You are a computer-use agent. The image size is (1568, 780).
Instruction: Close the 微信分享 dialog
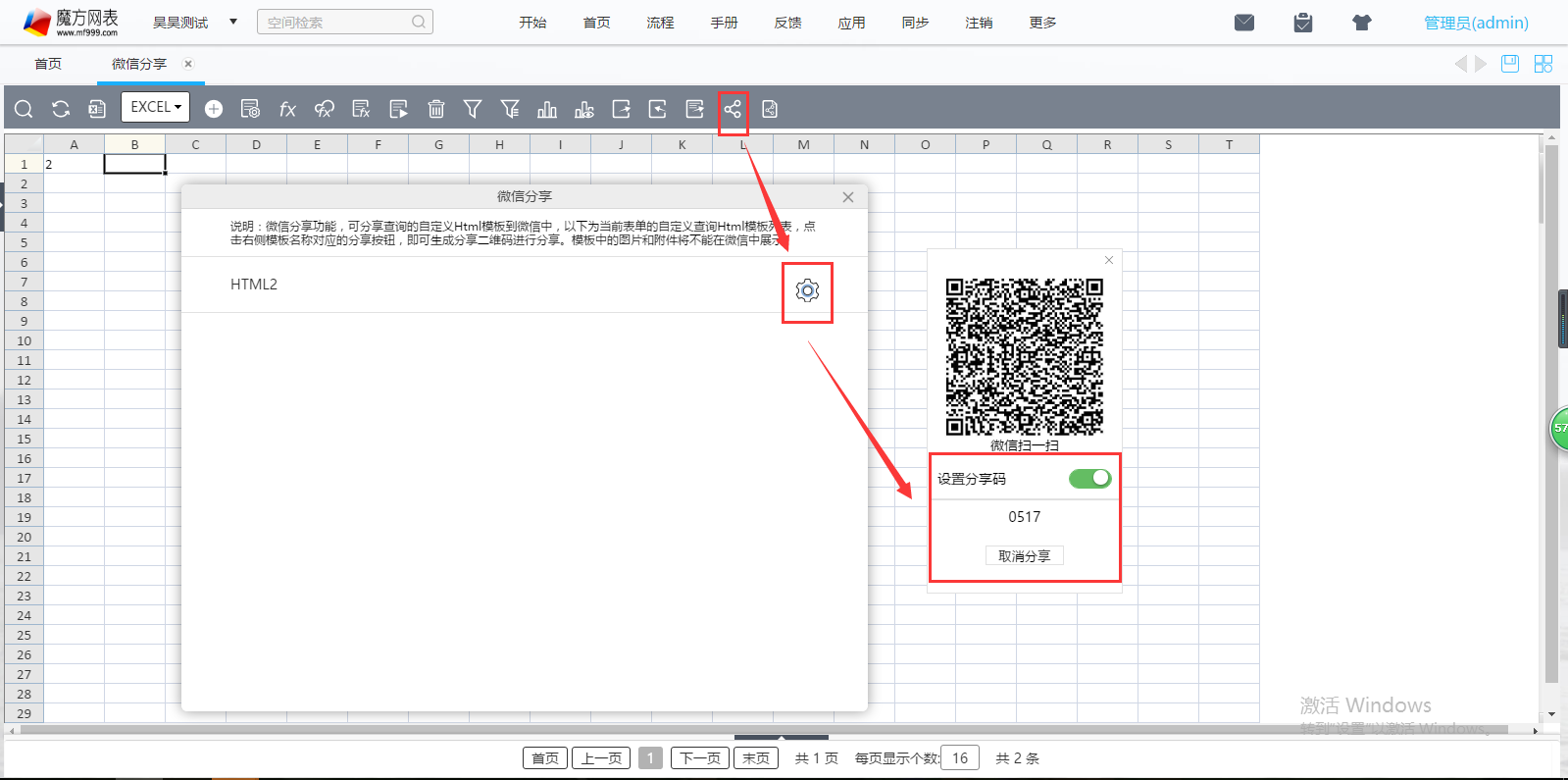click(848, 197)
